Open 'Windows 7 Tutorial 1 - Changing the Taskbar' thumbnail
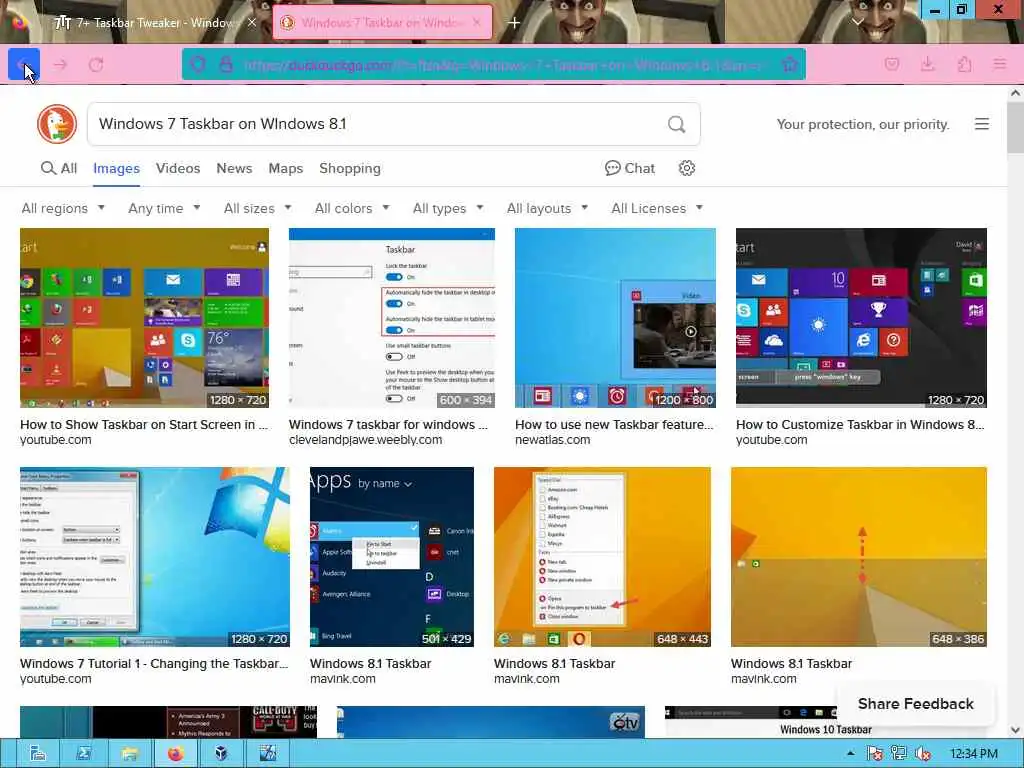This screenshot has height=768, width=1024. point(155,556)
